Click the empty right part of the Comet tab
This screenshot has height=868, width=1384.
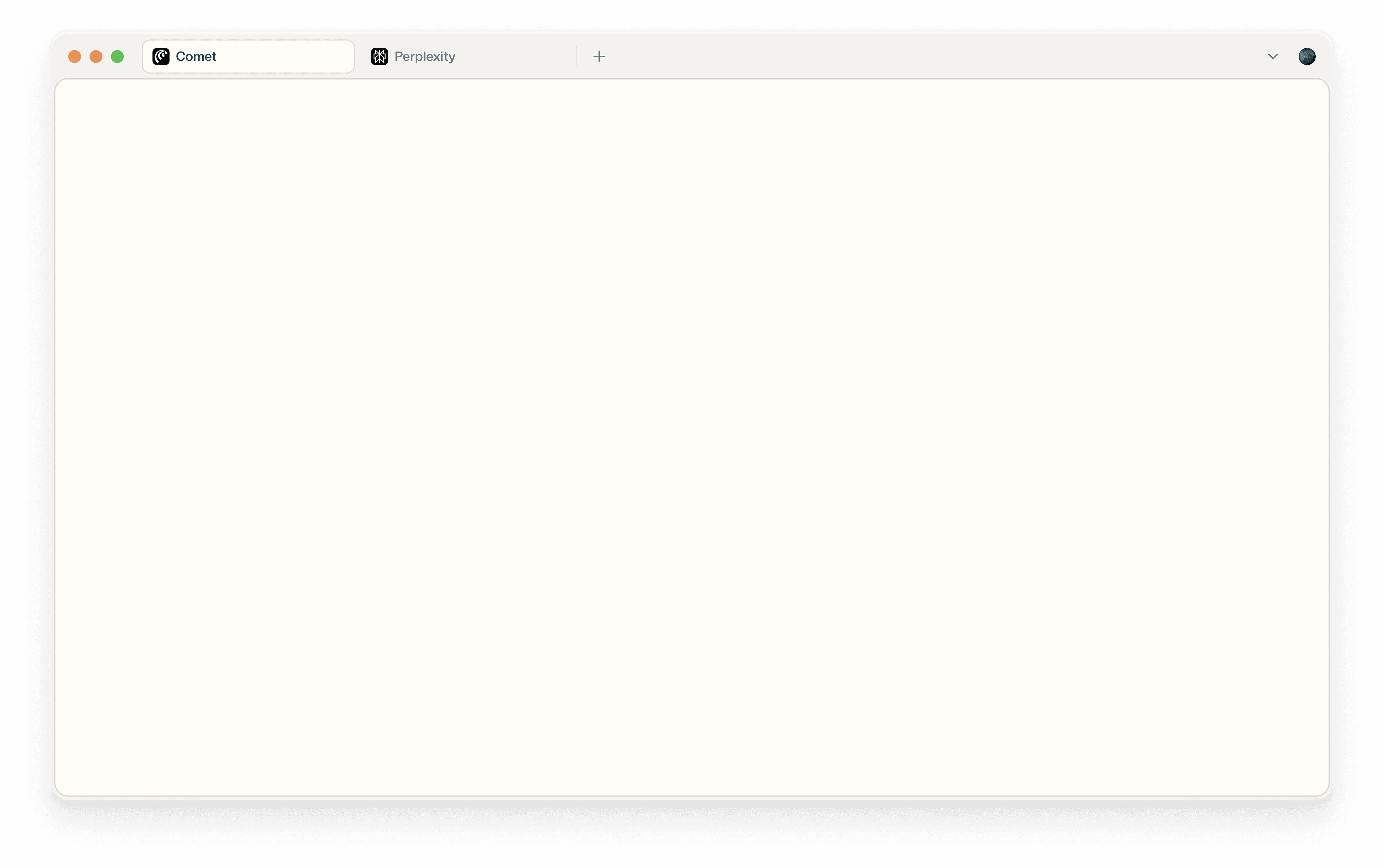(299, 56)
